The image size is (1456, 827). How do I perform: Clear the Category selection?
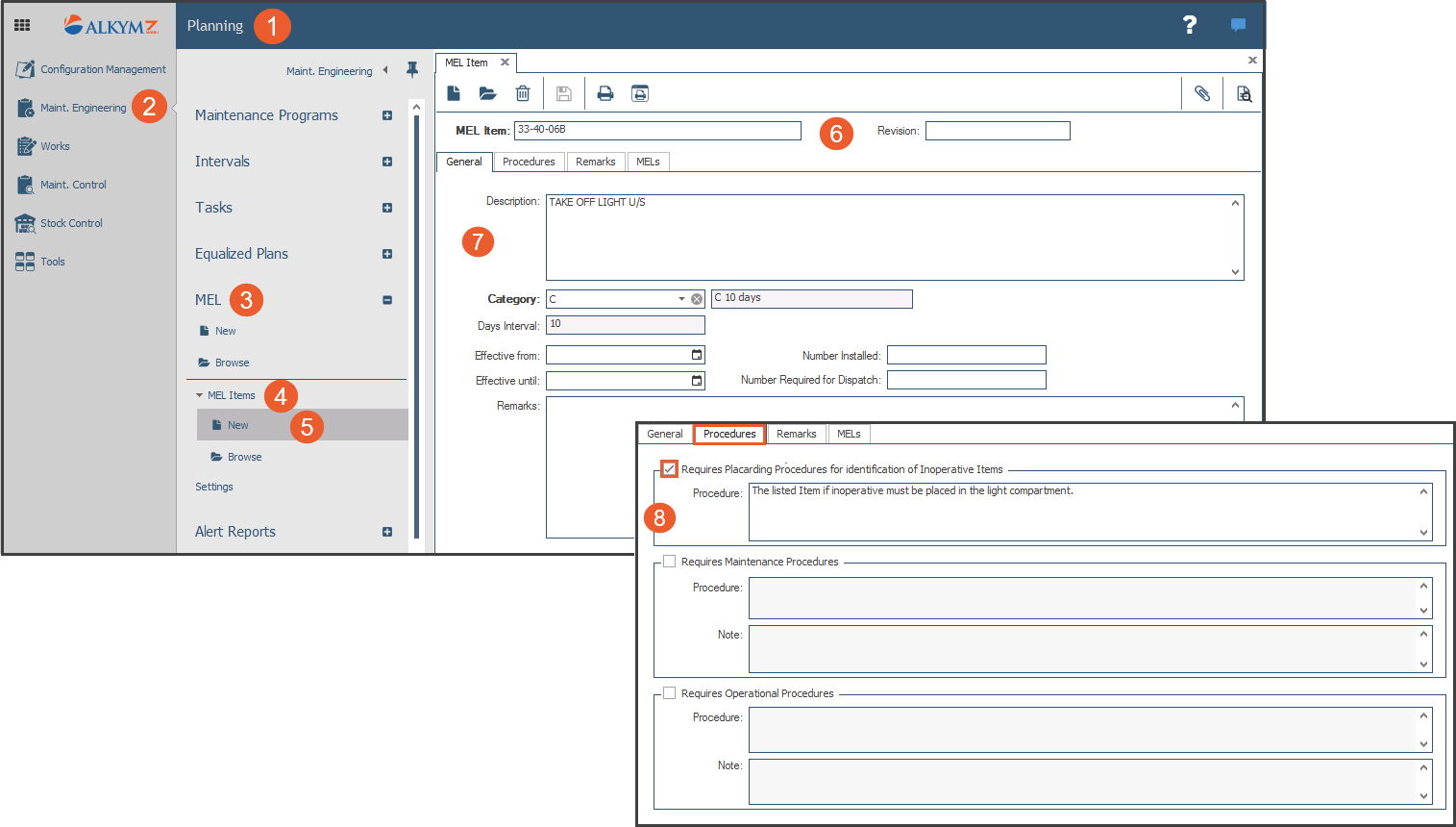click(x=697, y=299)
